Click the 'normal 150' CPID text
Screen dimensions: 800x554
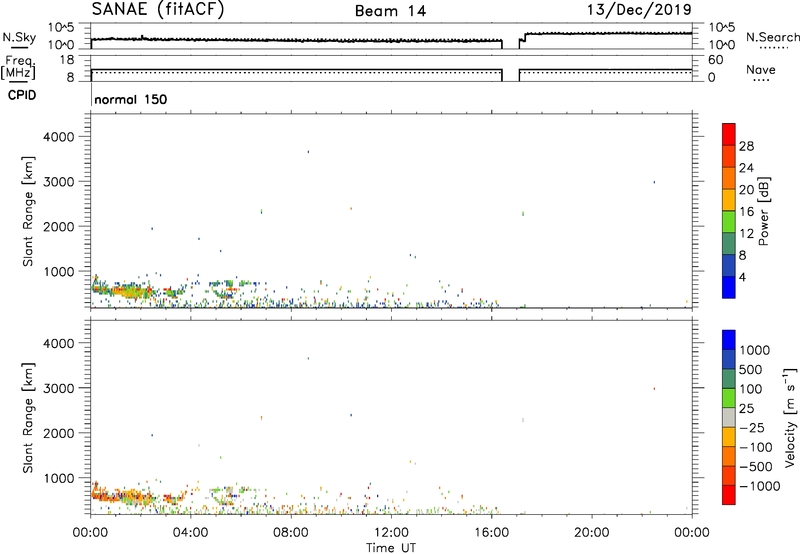click(131, 99)
